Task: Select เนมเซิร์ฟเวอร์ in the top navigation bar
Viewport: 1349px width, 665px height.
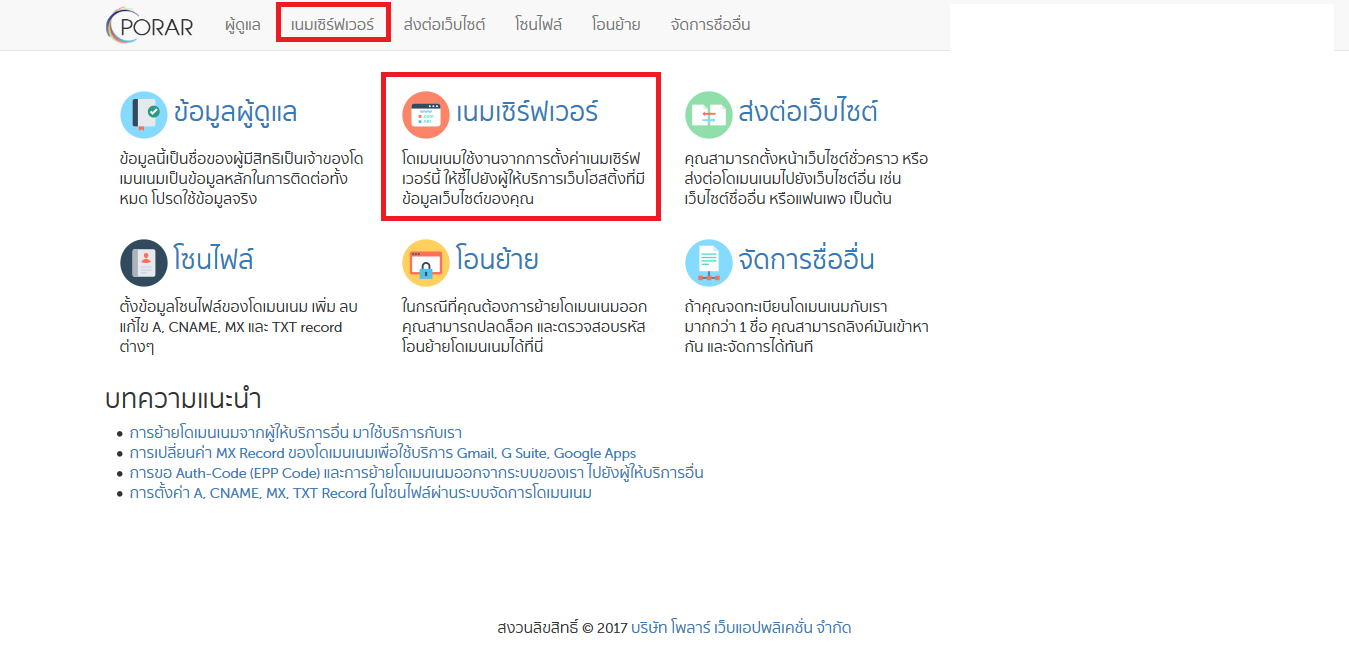Action: pyautogui.click(x=333, y=24)
